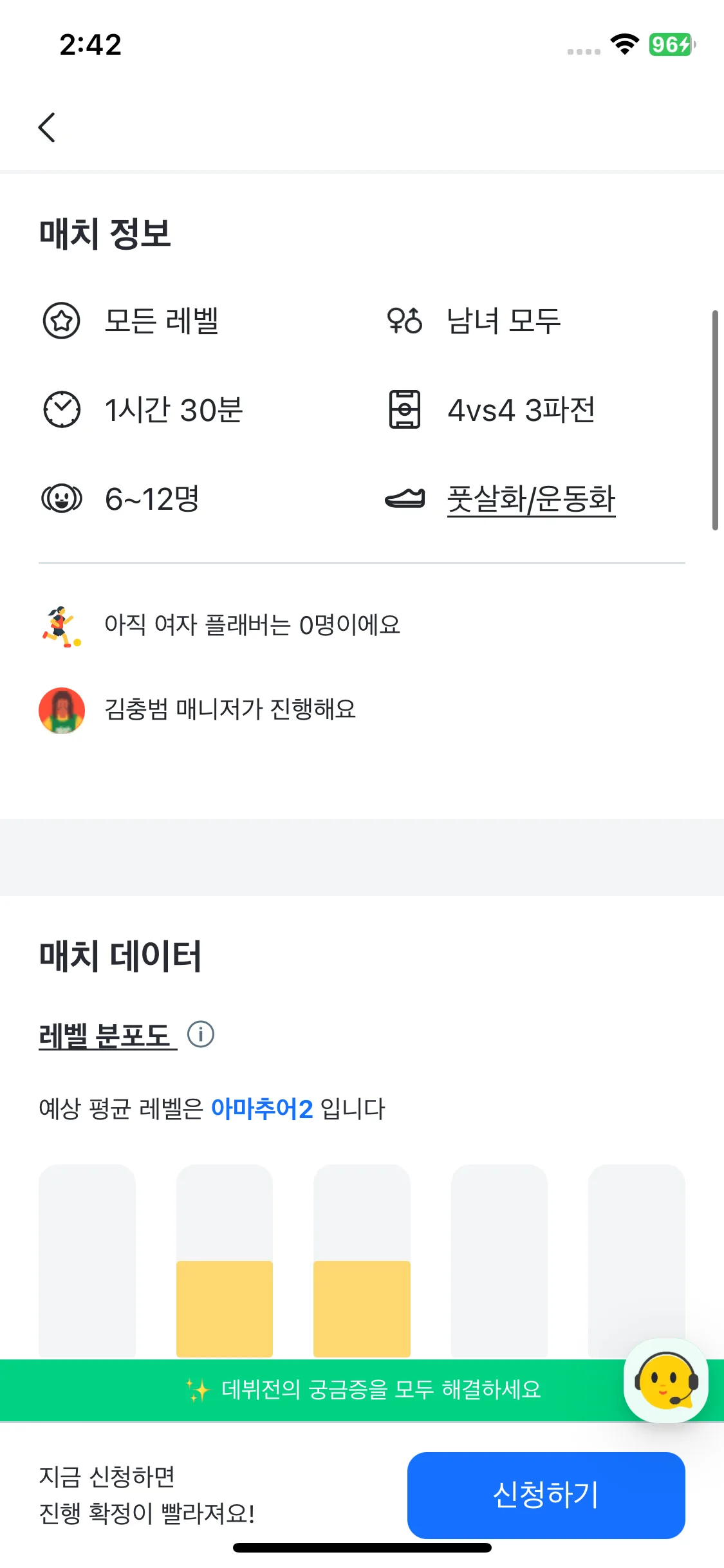Tap the gender symbols icon
Image resolution: width=724 pixels, height=1568 pixels.
[x=404, y=321]
